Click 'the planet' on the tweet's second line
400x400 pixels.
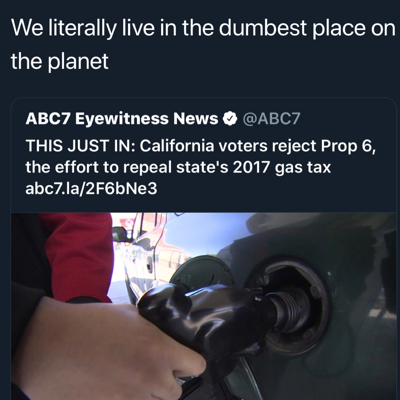point(60,62)
